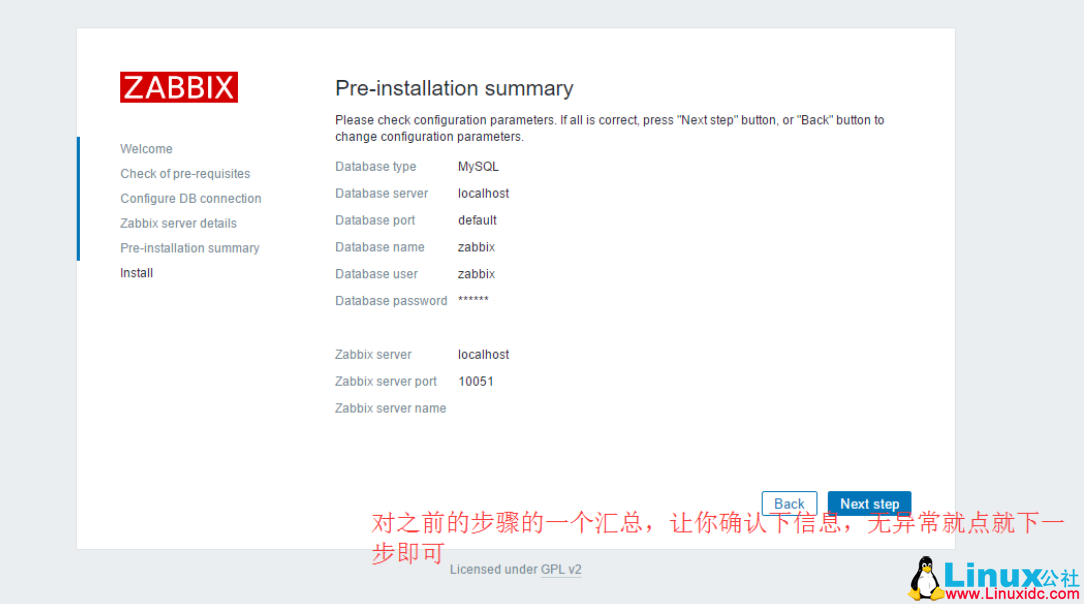
Task: Click the masked password asterisks
Action: tap(473, 300)
